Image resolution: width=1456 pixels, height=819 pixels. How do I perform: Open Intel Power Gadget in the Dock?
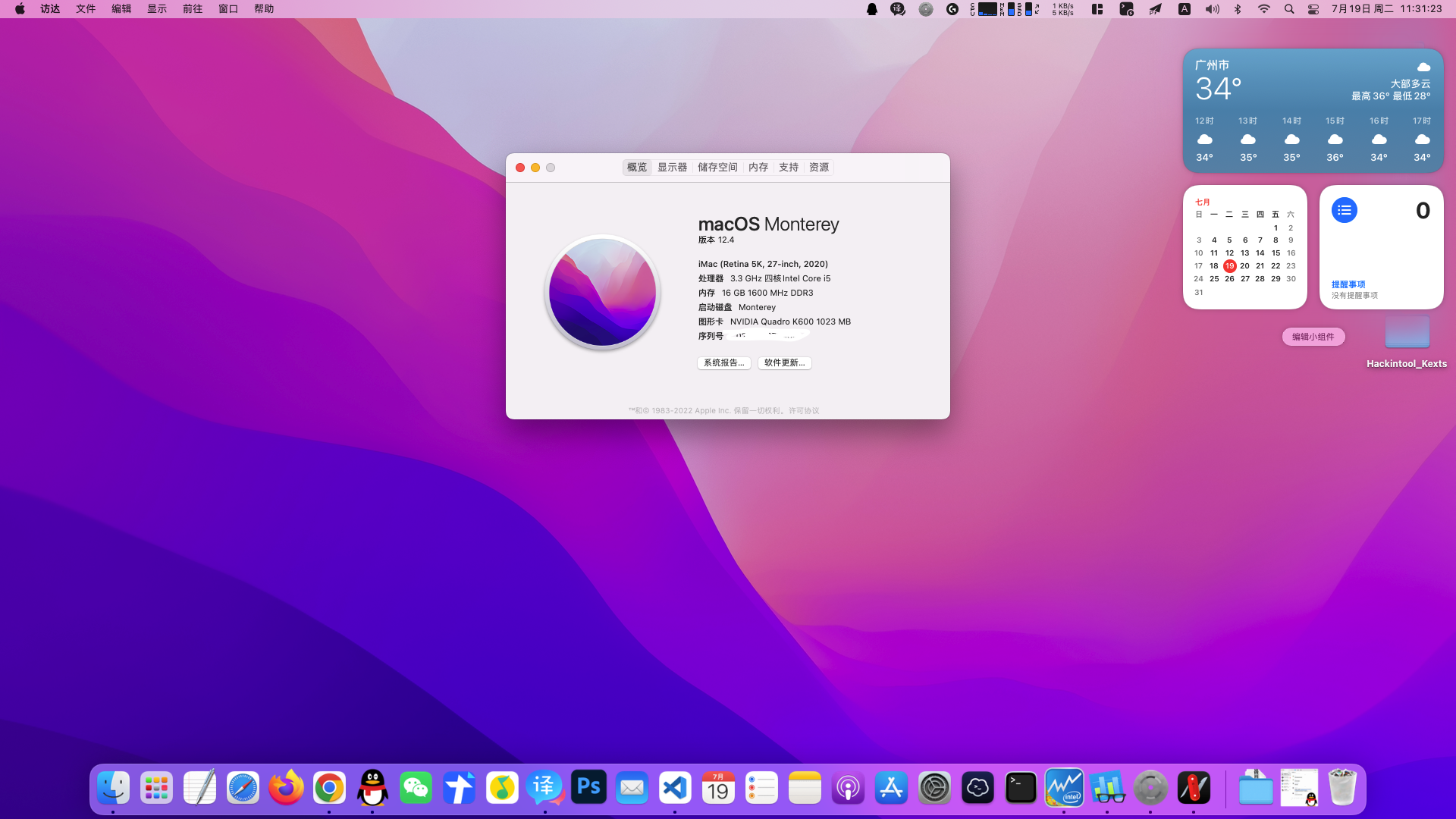(x=1064, y=788)
